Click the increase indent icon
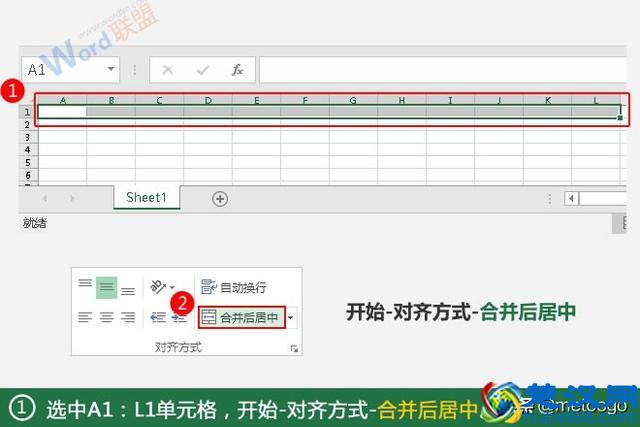The height and width of the screenshot is (427, 640). pyautogui.click(x=179, y=318)
